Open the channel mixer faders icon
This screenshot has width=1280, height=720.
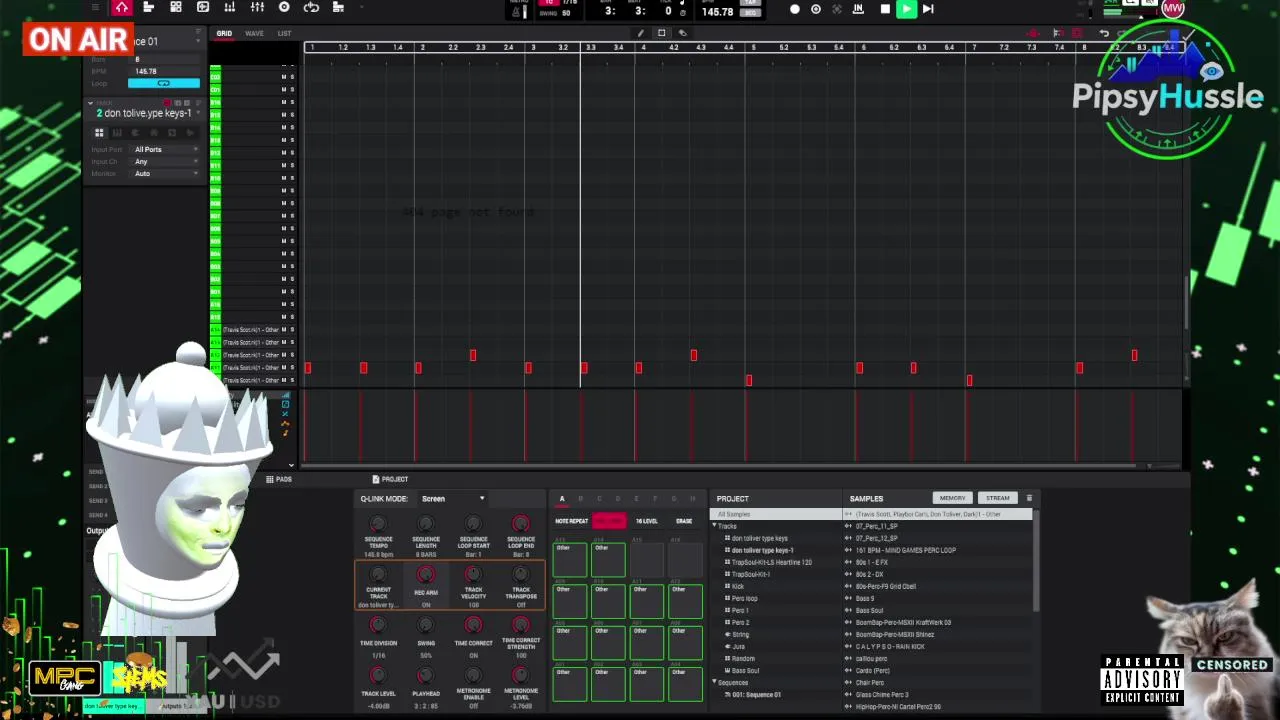point(257,7)
